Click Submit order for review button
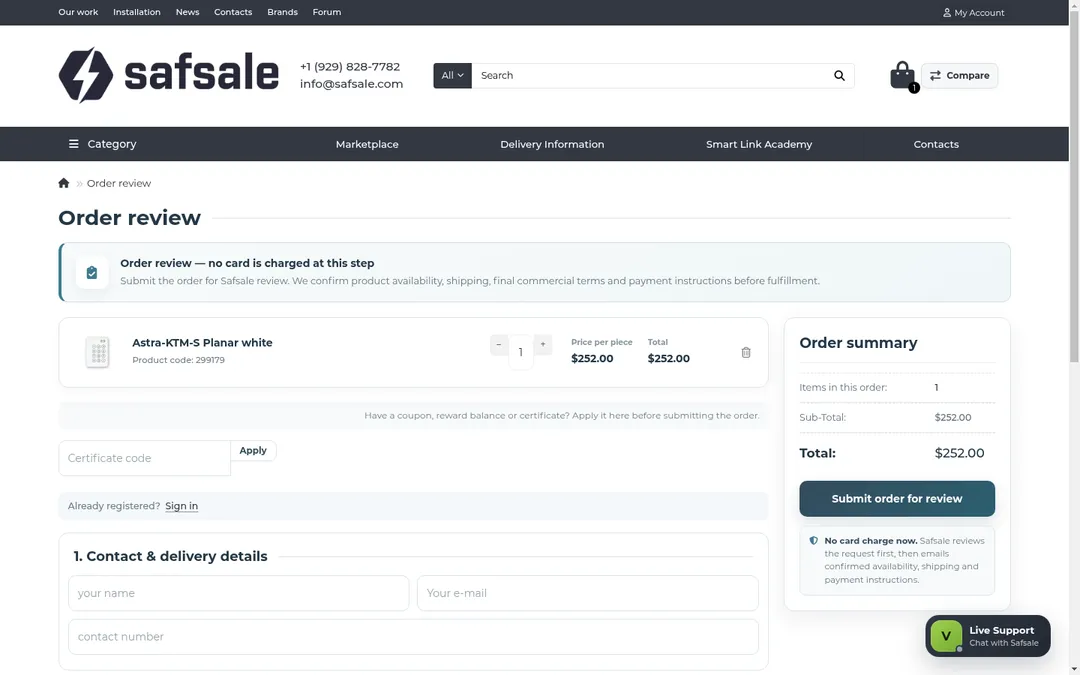This screenshot has height=675, width=1080. [897, 499]
